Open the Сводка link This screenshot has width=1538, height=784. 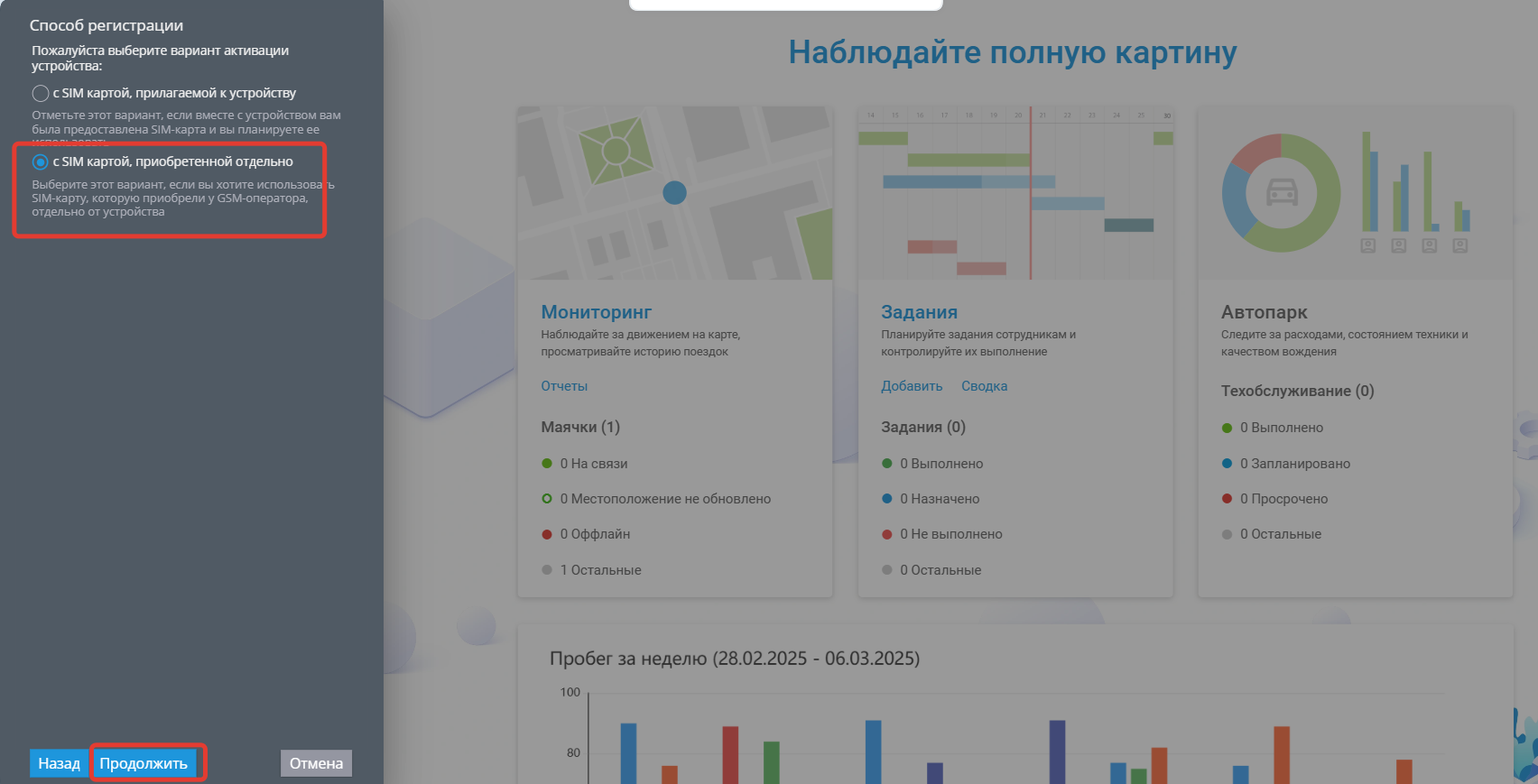[984, 386]
